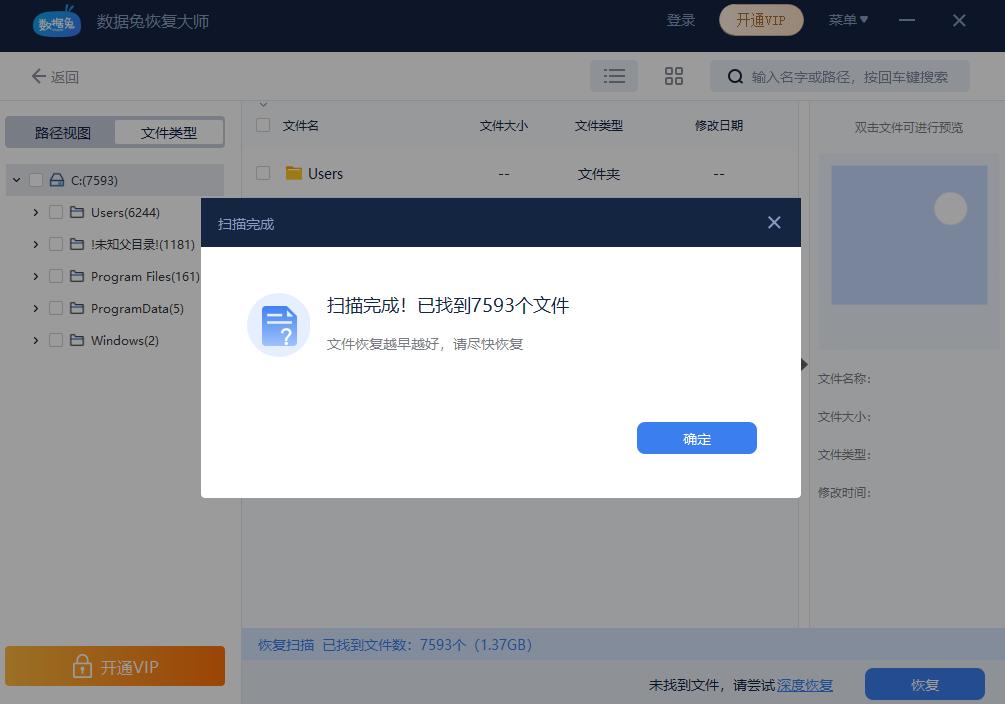Check the C:(7593) drive checkbox
Image resolution: width=1005 pixels, height=704 pixels.
[35, 180]
